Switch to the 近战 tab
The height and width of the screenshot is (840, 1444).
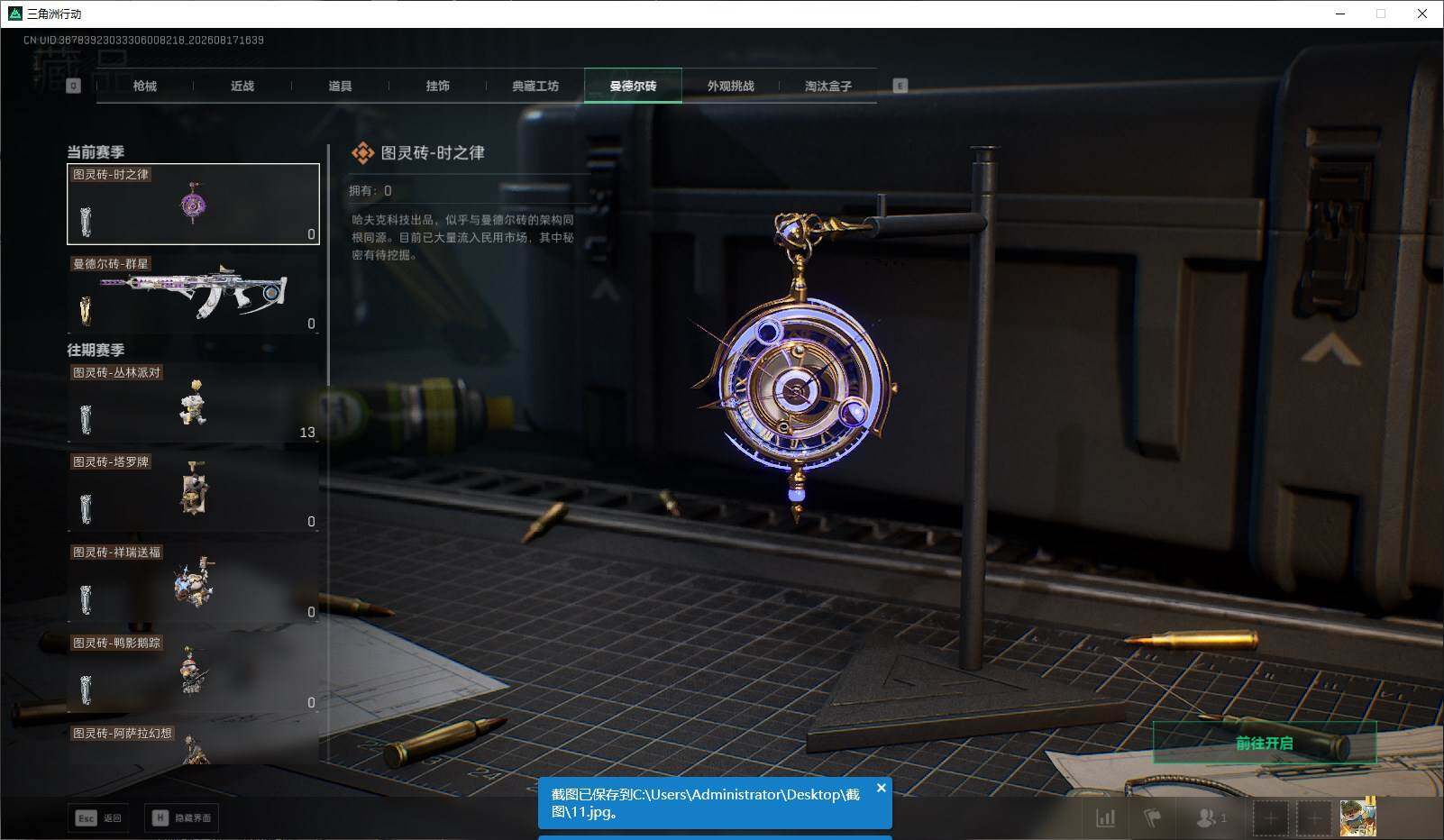(242, 86)
